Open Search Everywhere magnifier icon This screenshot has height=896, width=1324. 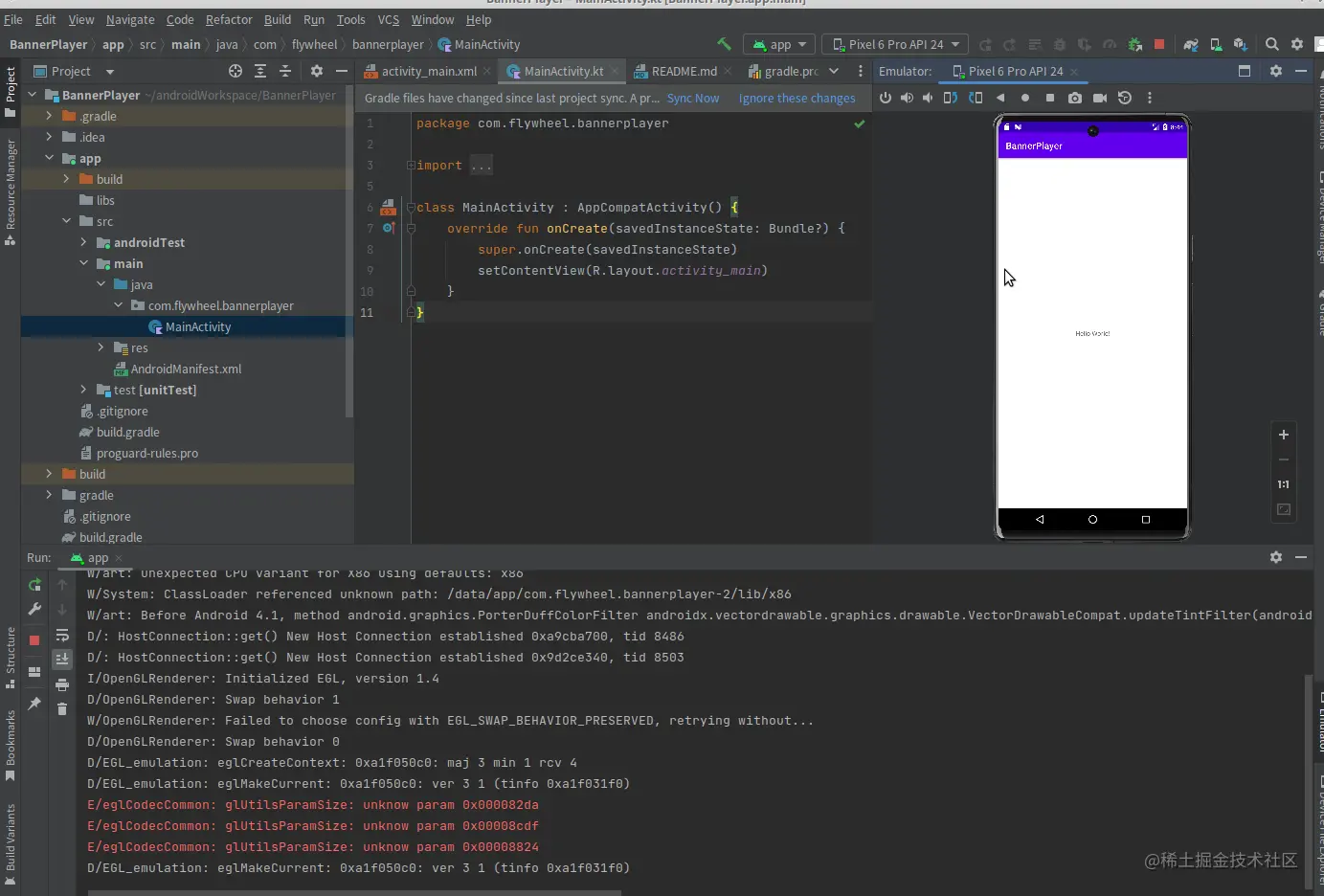pyautogui.click(x=1271, y=44)
